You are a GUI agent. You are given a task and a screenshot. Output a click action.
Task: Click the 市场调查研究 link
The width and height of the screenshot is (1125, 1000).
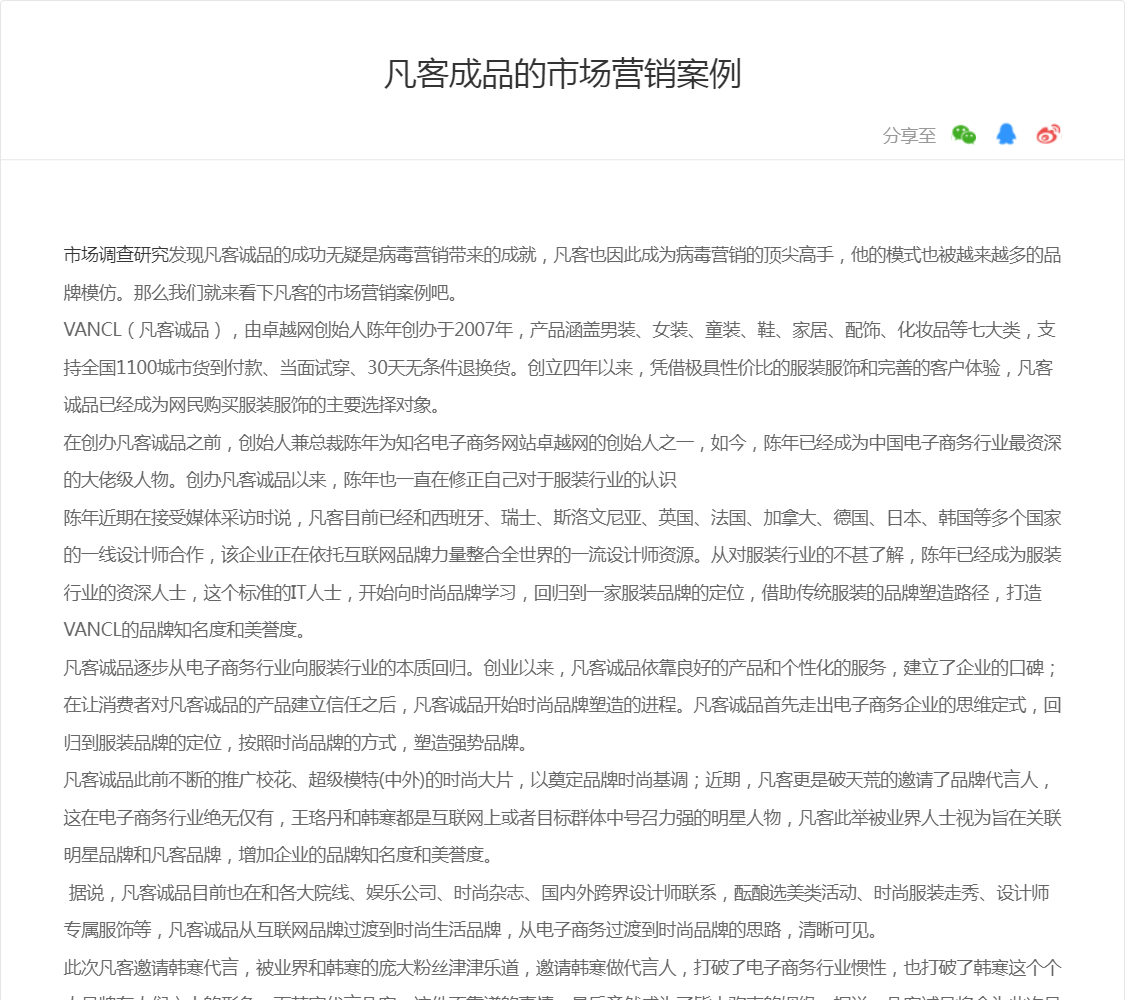click(116, 255)
